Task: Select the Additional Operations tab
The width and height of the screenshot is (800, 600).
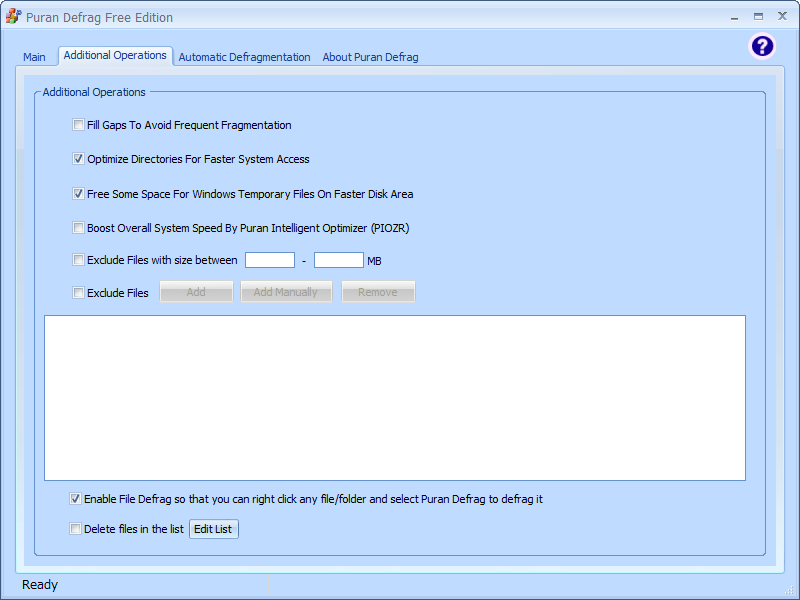Action: pos(115,55)
